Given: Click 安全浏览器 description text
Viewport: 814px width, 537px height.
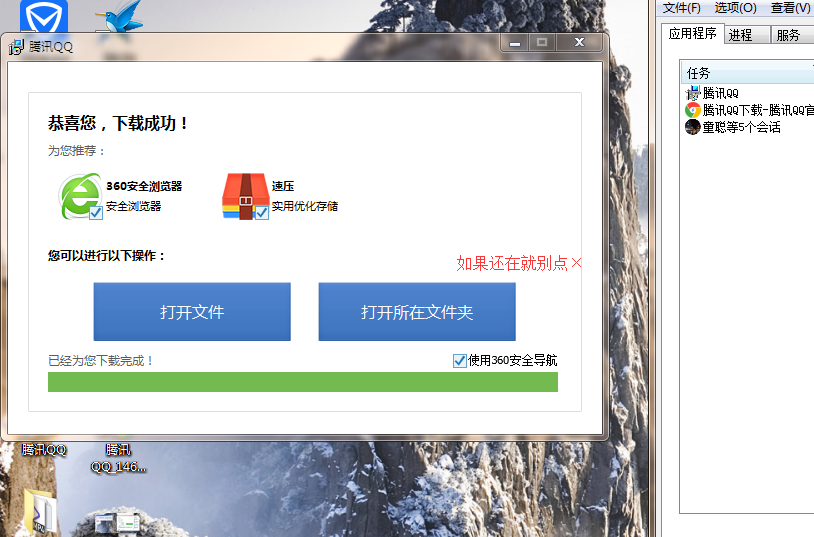Looking at the screenshot, I should pyautogui.click(x=133, y=206).
